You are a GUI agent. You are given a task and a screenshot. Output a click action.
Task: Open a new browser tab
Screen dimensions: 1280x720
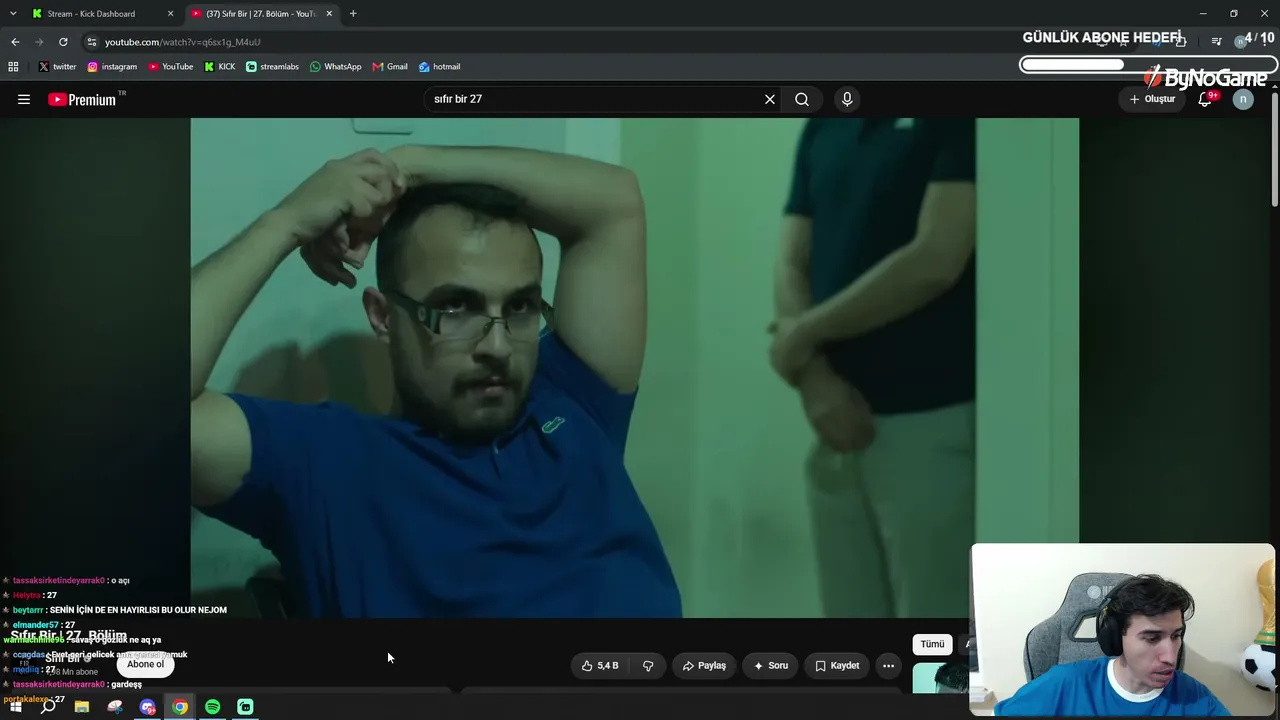[353, 14]
